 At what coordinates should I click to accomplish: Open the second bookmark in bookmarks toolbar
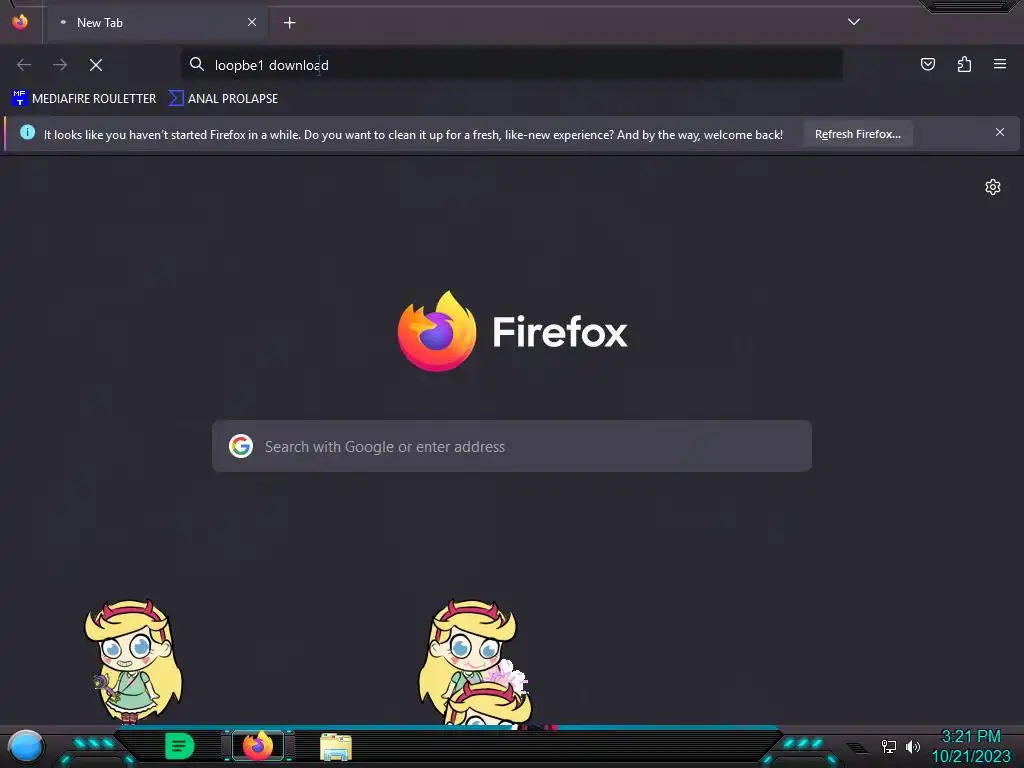tap(223, 99)
